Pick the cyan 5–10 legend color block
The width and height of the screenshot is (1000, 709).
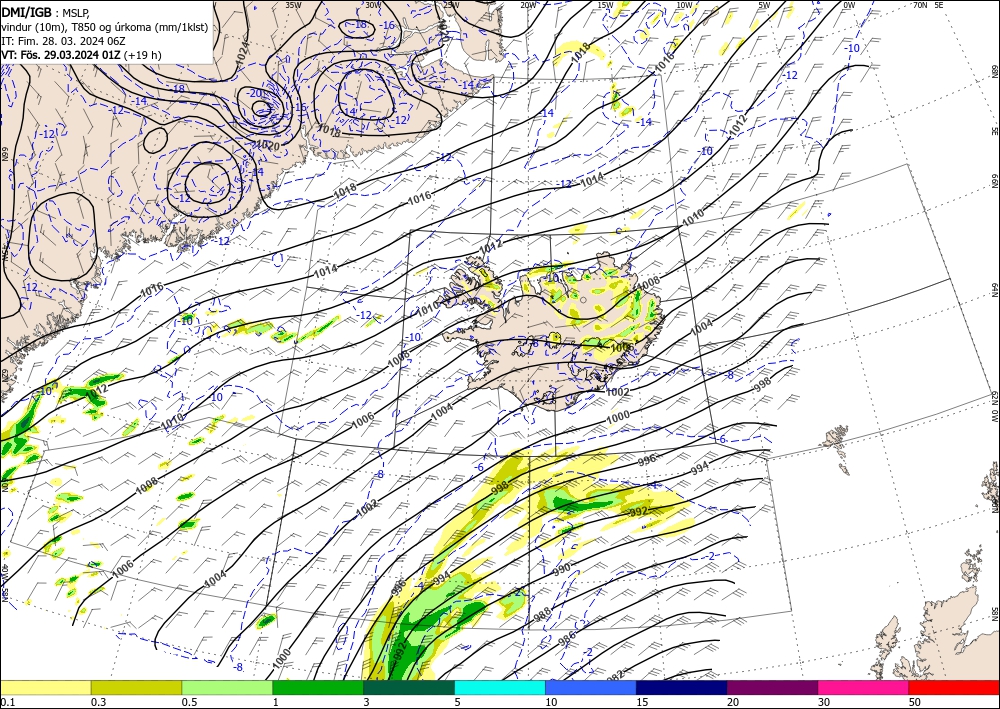500,687
